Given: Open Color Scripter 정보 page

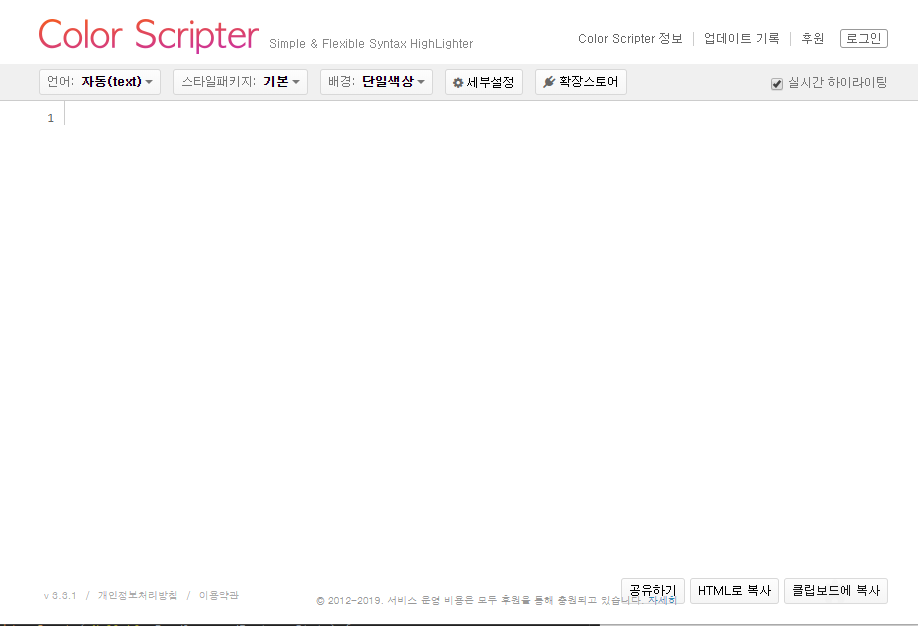Looking at the screenshot, I should pos(630,39).
